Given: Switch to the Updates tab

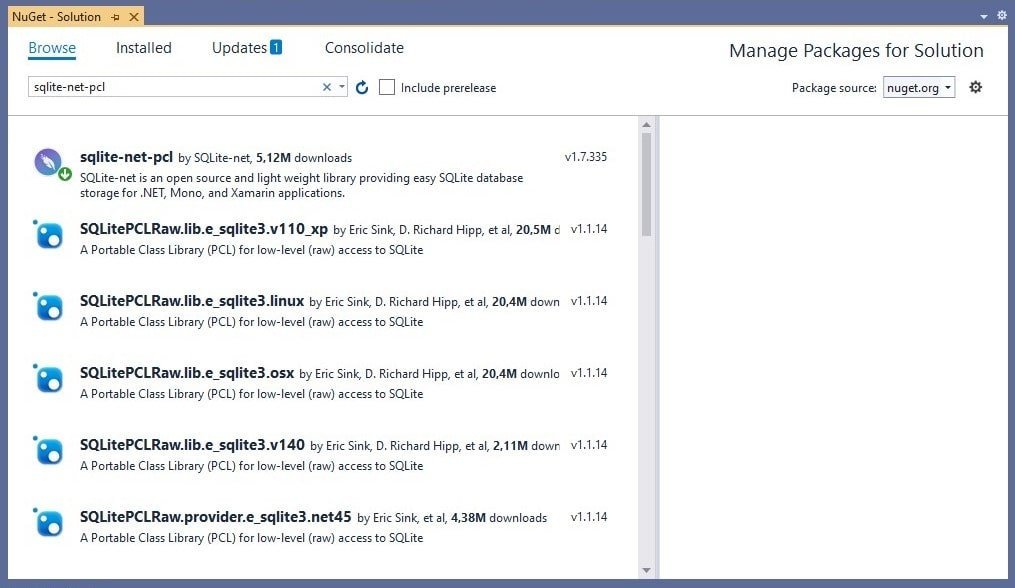Looking at the screenshot, I should pos(247,48).
